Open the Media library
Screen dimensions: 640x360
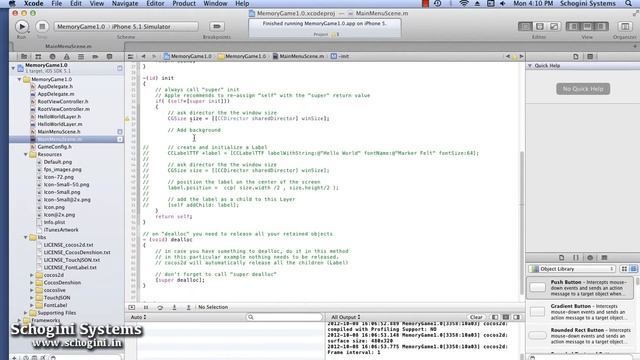(604, 258)
